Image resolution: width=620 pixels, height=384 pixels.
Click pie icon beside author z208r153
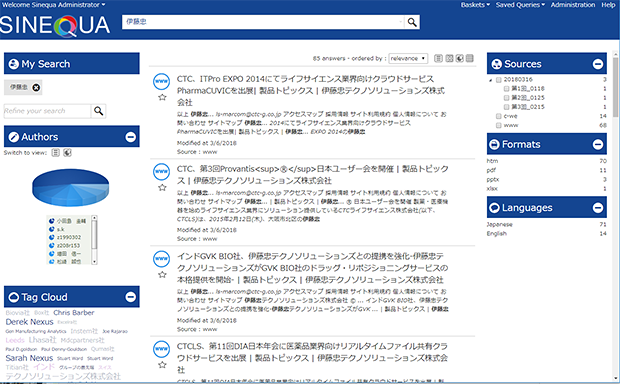51,246
